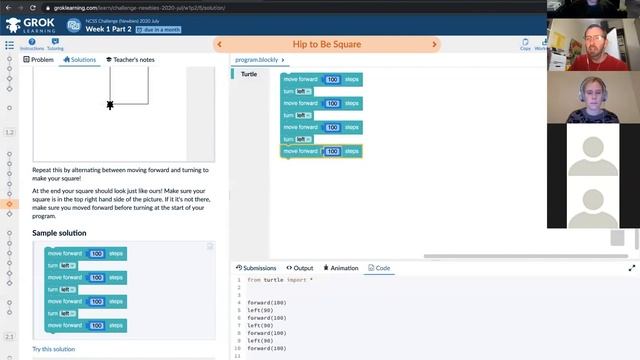Image resolution: width=640 pixels, height=360 pixels.
Task: Select the highlighted current-problem progress dot
Action: pos(9,204)
